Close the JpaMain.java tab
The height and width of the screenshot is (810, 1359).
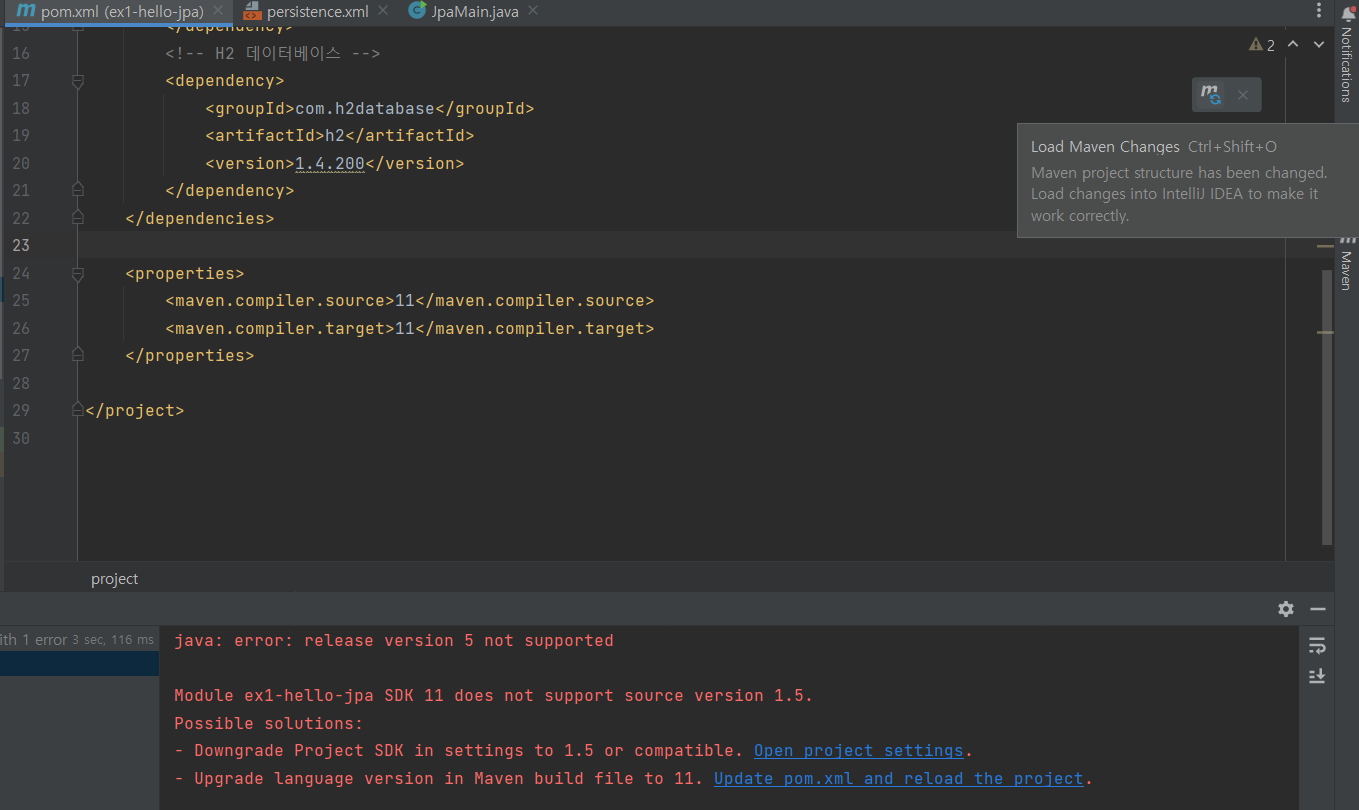click(532, 12)
